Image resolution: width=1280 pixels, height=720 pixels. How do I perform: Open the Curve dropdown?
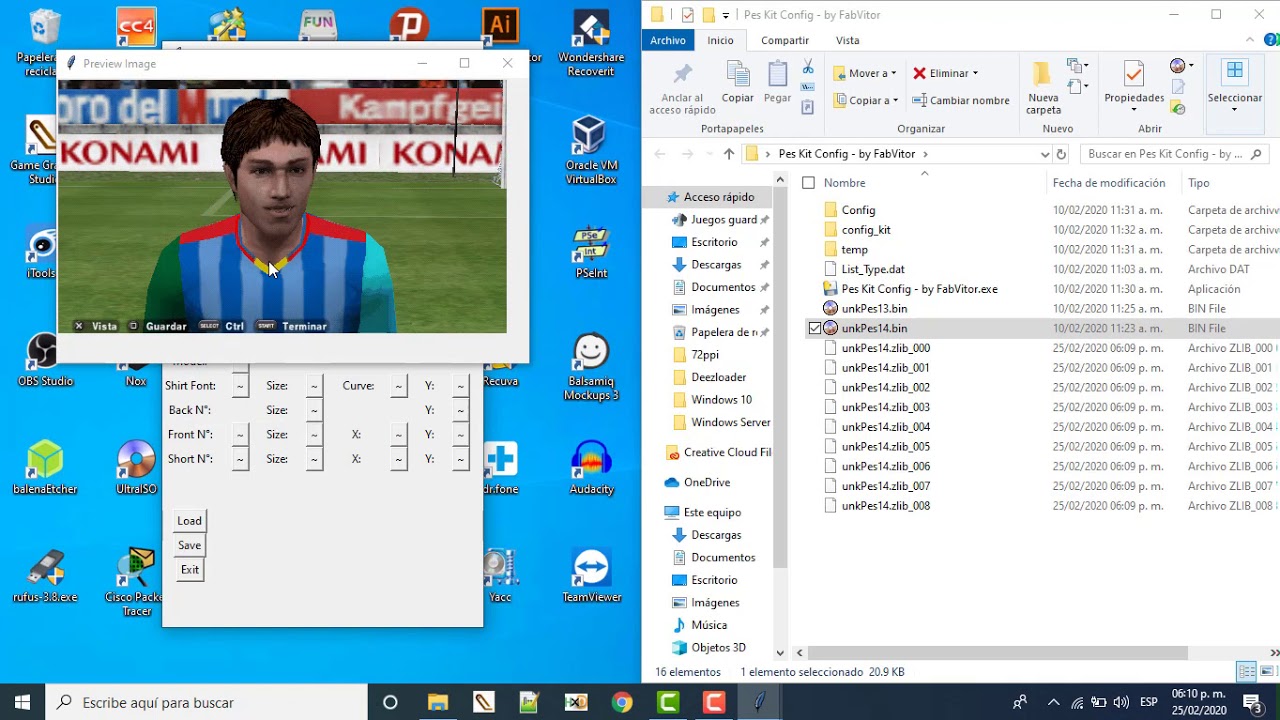pyautogui.click(x=399, y=386)
